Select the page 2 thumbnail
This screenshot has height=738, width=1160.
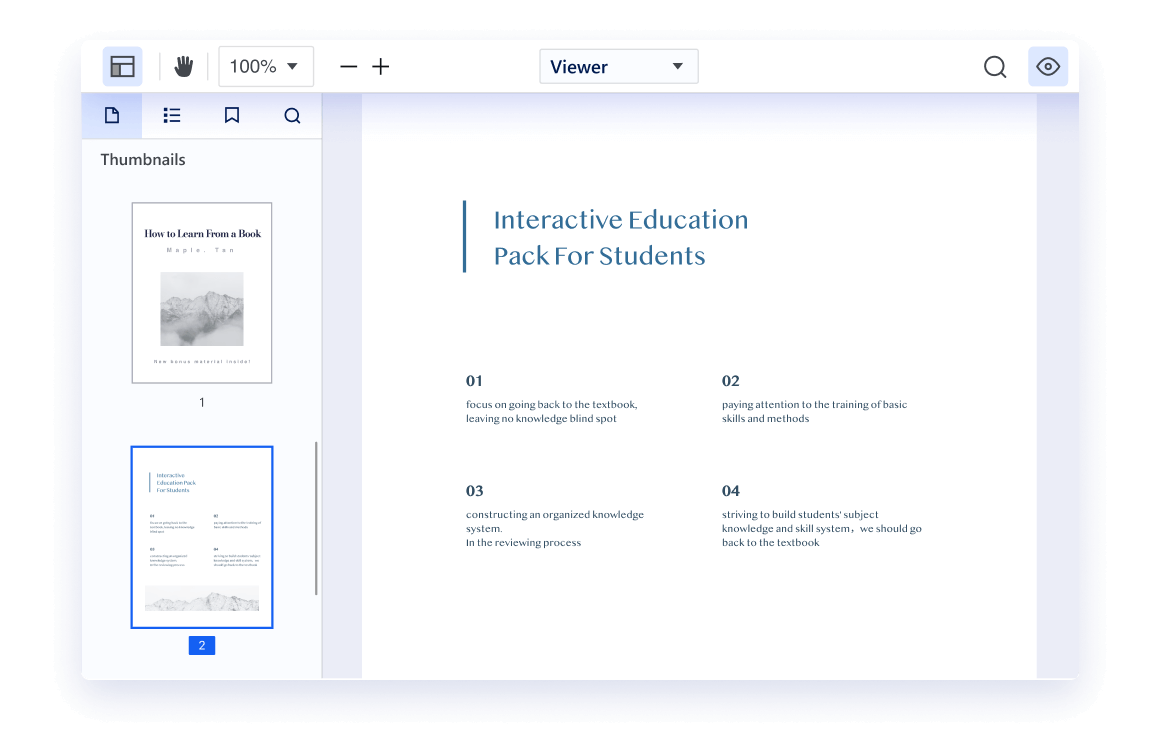tap(201, 536)
